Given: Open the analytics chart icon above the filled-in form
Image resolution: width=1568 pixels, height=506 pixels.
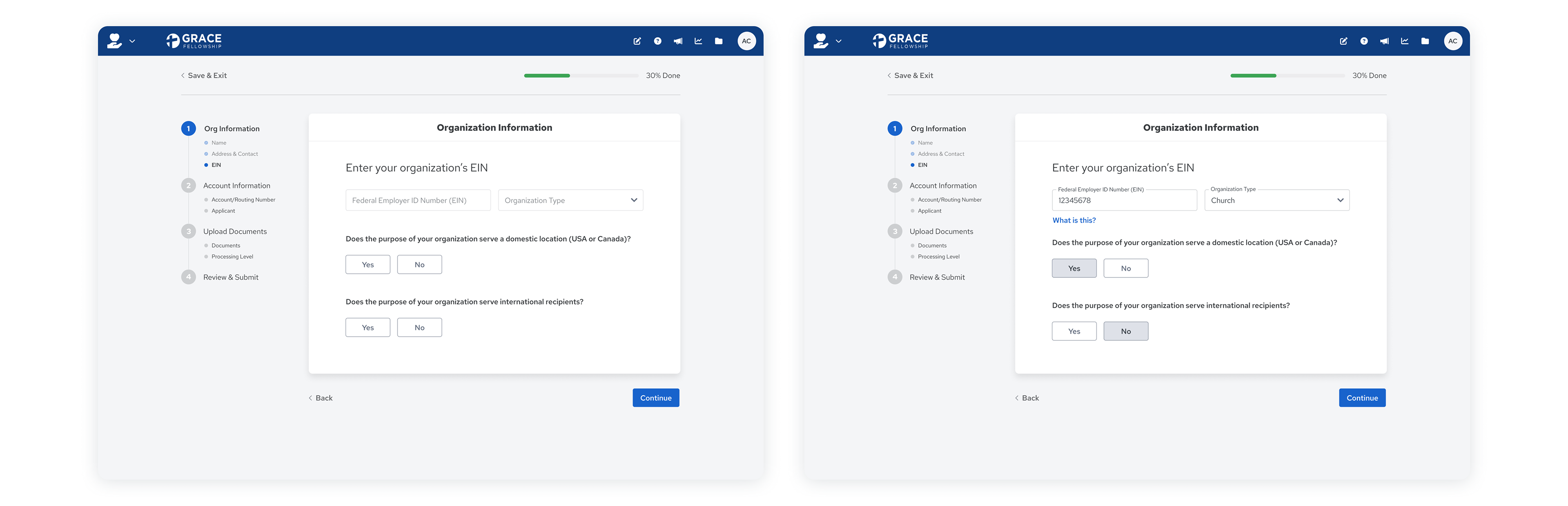Looking at the screenshot, I should click(x=1404, y=41).
